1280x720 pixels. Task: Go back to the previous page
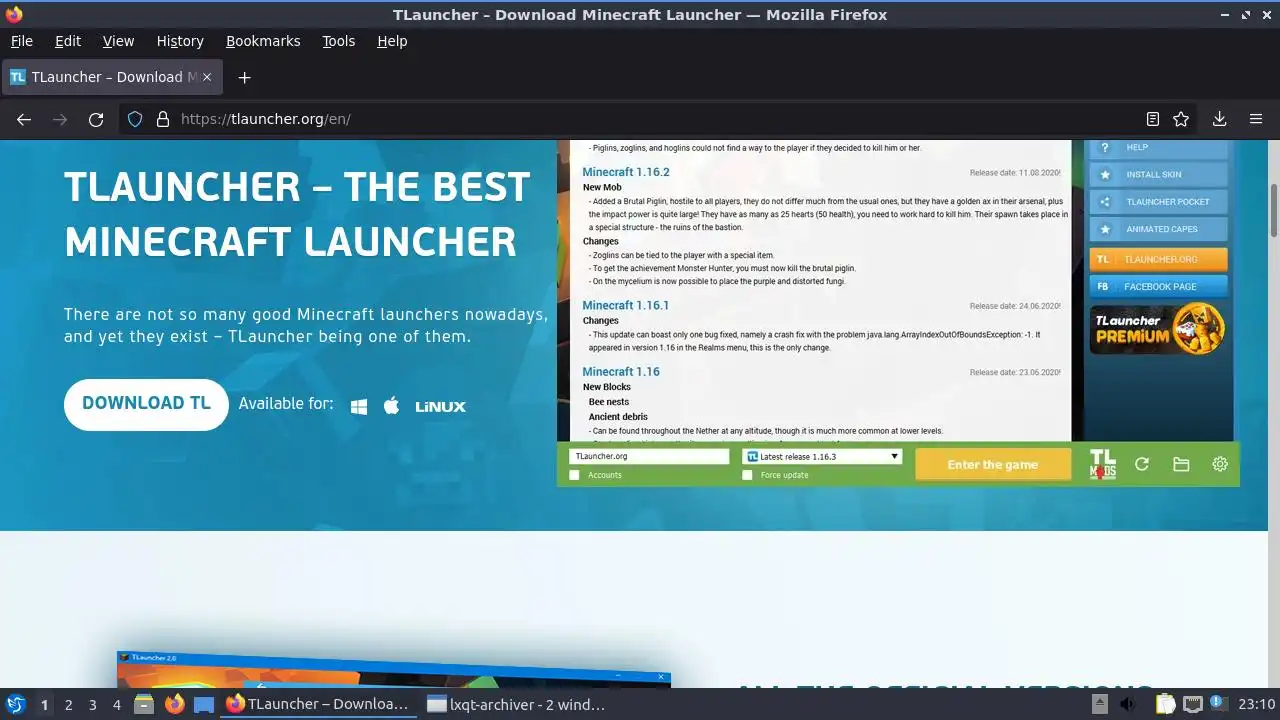(x=24, y=119)
